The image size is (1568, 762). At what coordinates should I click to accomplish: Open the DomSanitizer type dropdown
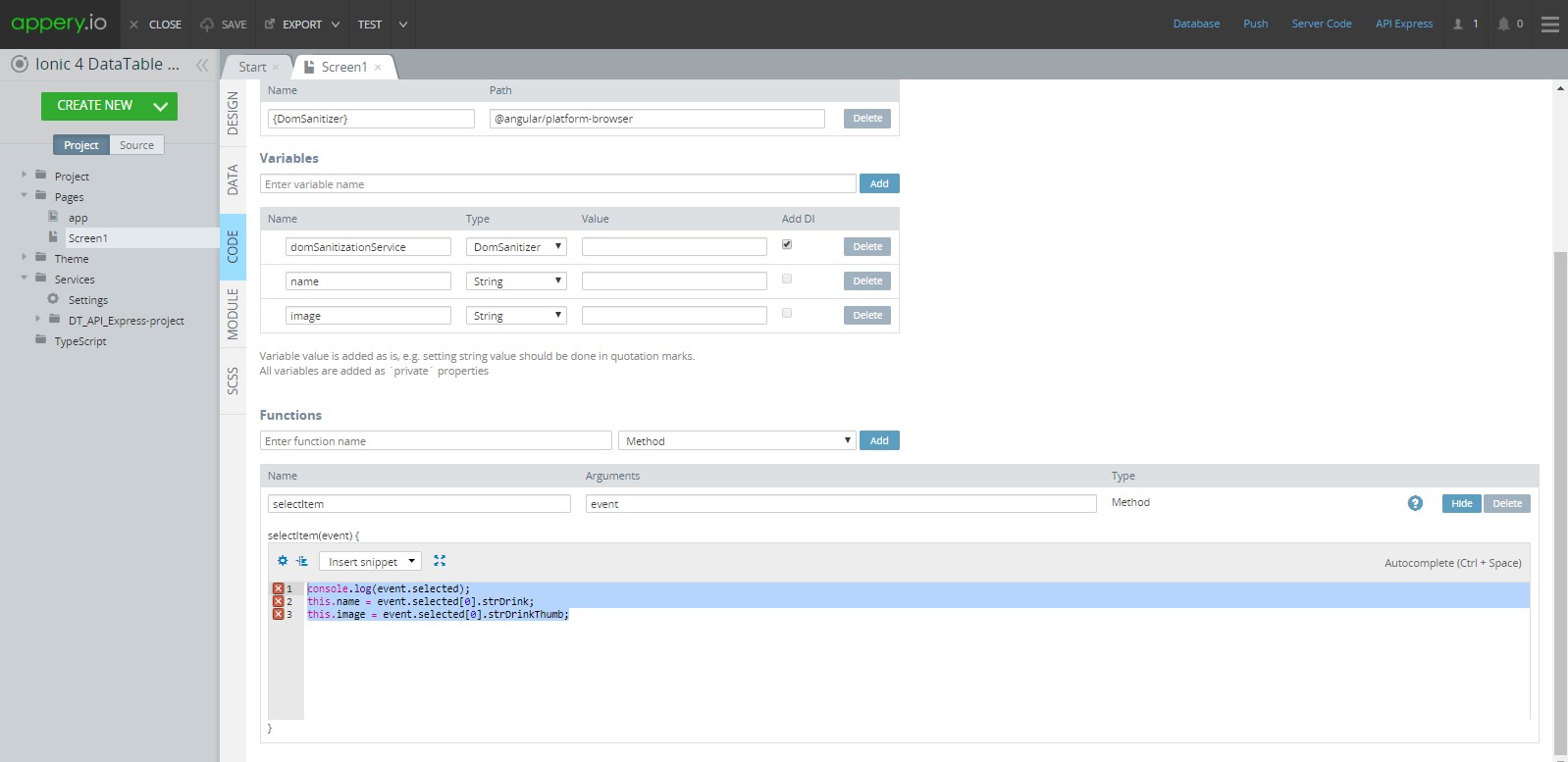pyautogui.click(x=516, y=247)
